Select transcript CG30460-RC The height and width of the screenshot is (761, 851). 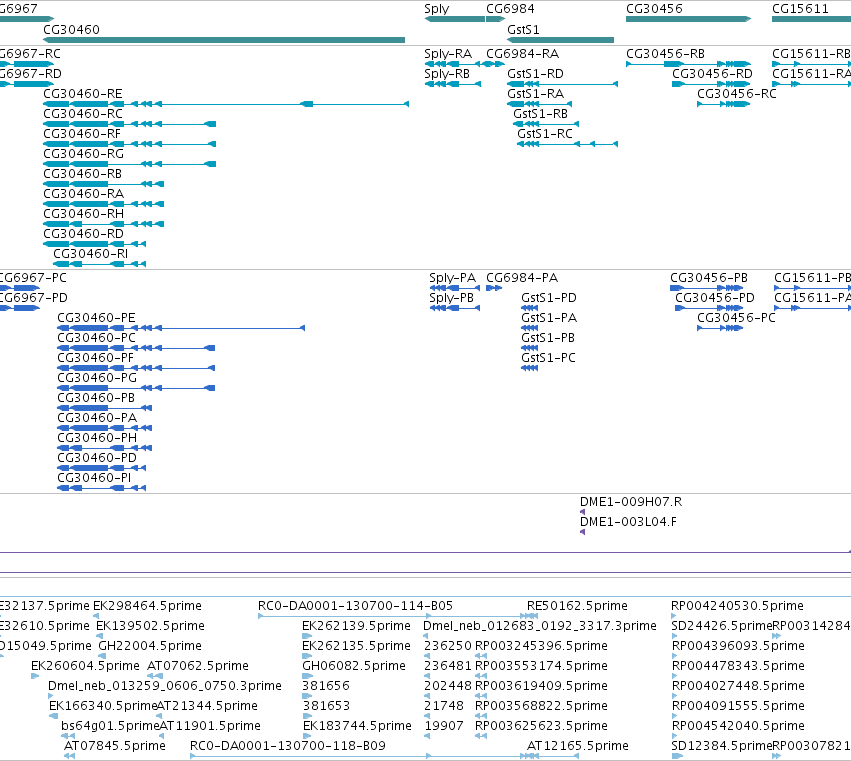pos(130,124)
